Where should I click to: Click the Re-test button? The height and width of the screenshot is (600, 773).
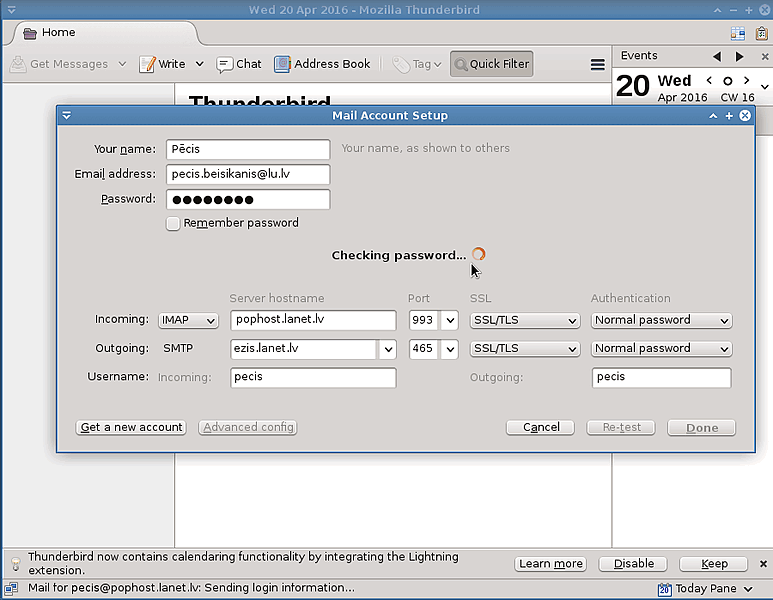621,427
